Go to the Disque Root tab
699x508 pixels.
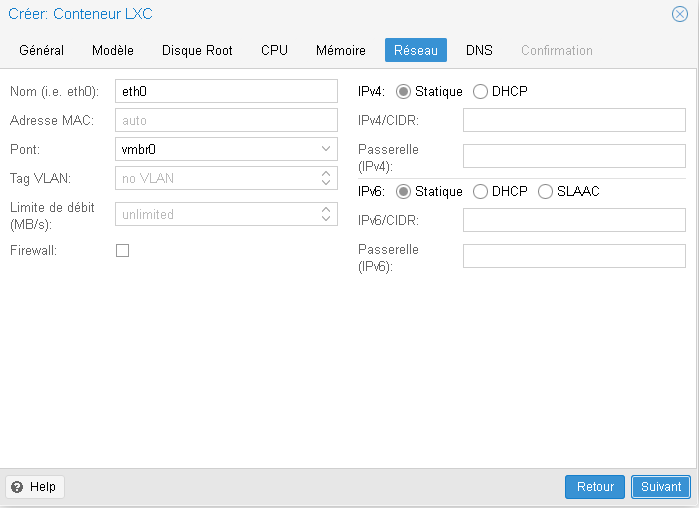pos(197,50)
